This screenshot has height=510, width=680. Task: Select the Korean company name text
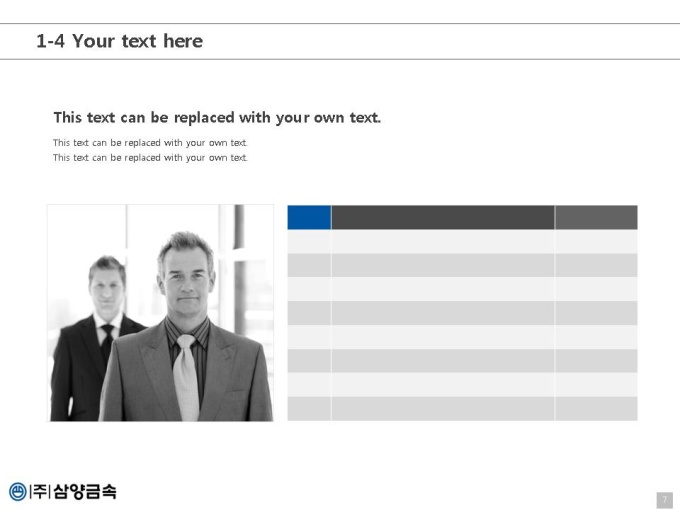73,491
